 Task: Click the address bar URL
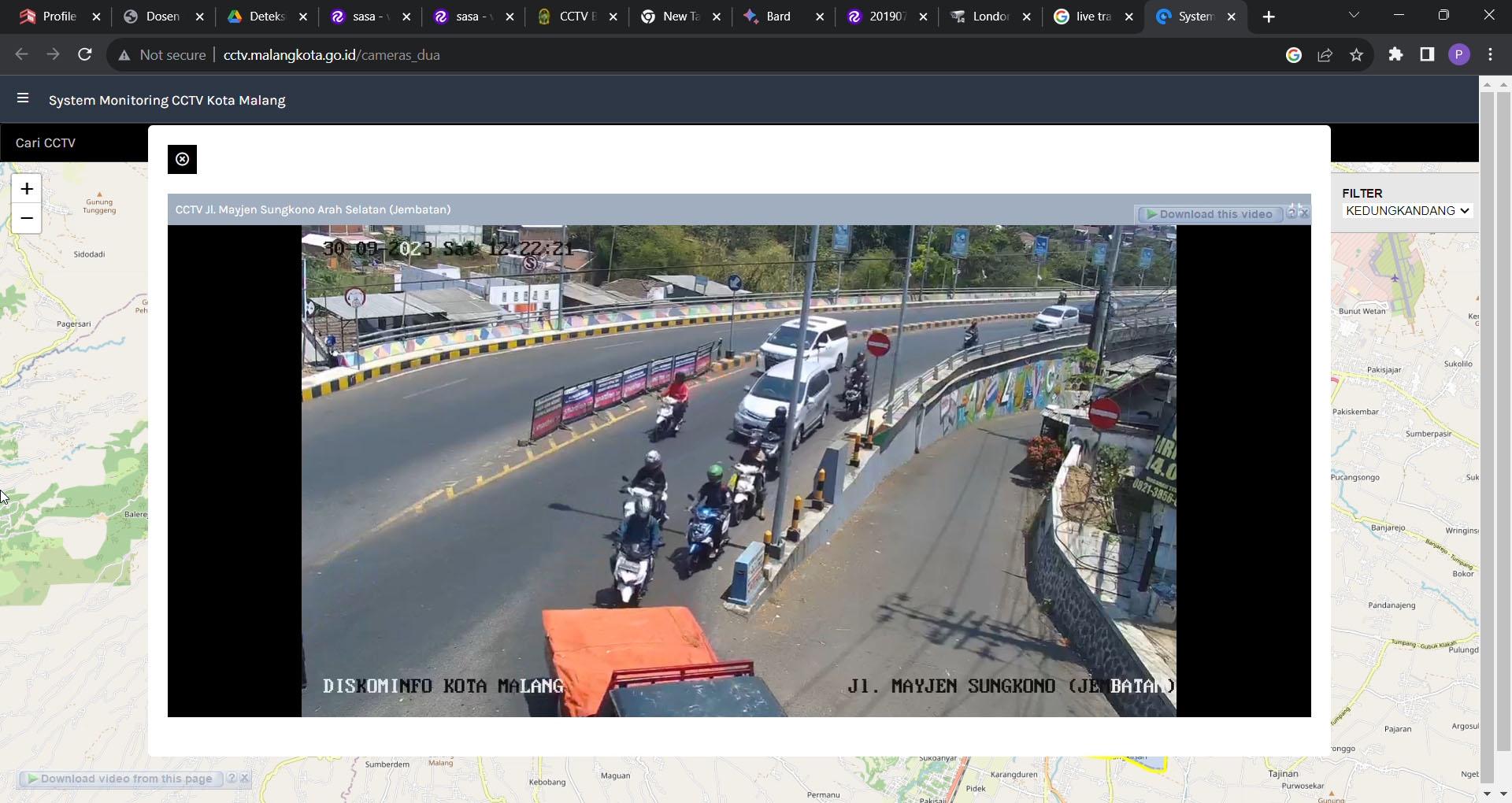[x=332, y=55]
